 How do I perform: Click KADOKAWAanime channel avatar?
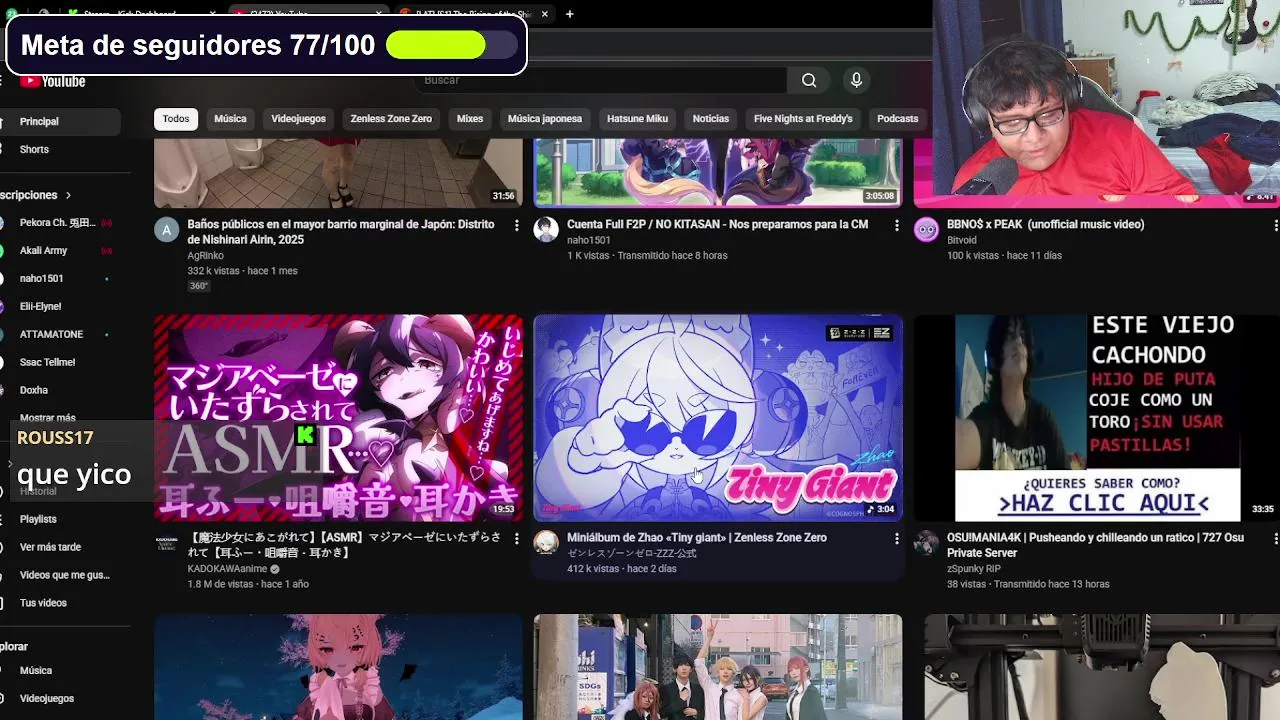[x=166, y=543]
